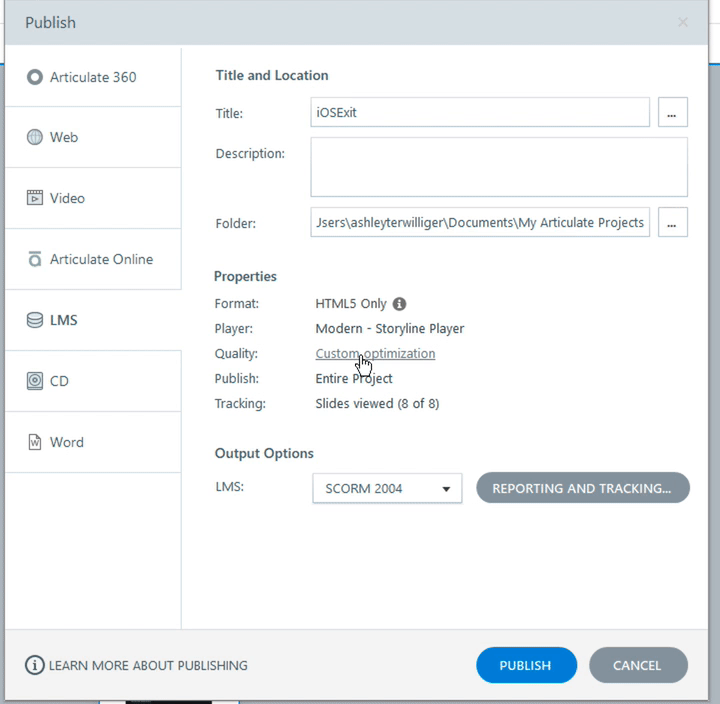Viewport: 720px width, 704px height.
Task: Click the Word document icon
Action: point(35,442)
